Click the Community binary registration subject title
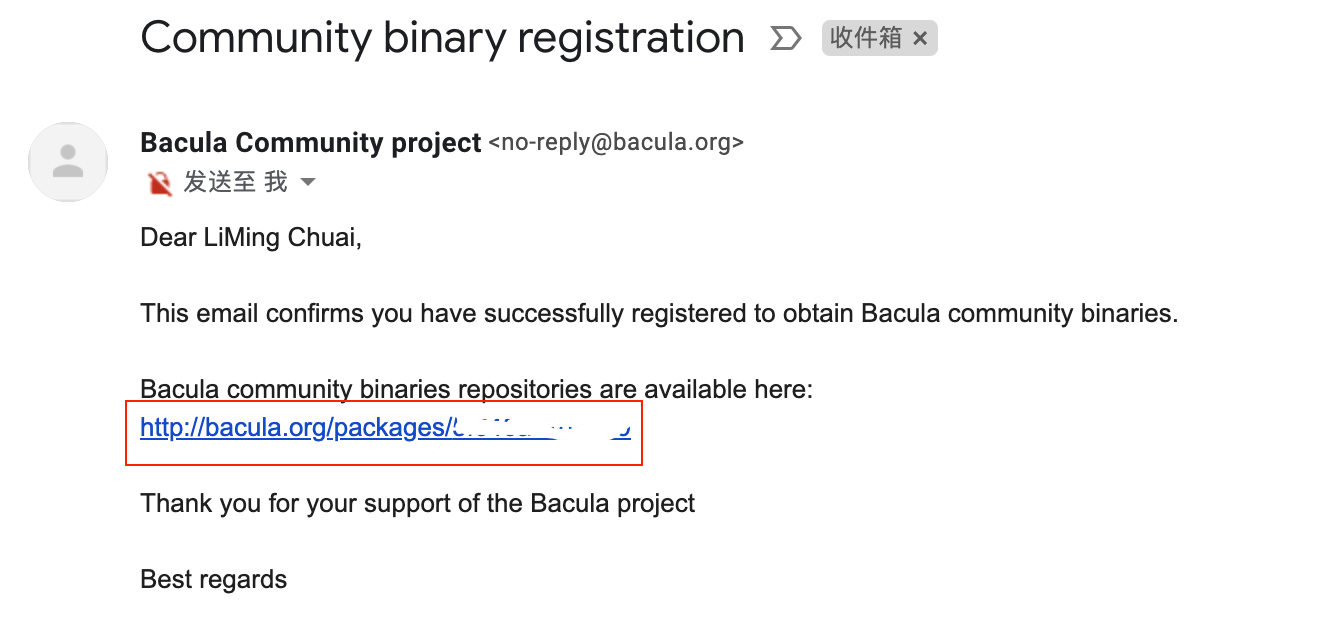 [442, 39]
